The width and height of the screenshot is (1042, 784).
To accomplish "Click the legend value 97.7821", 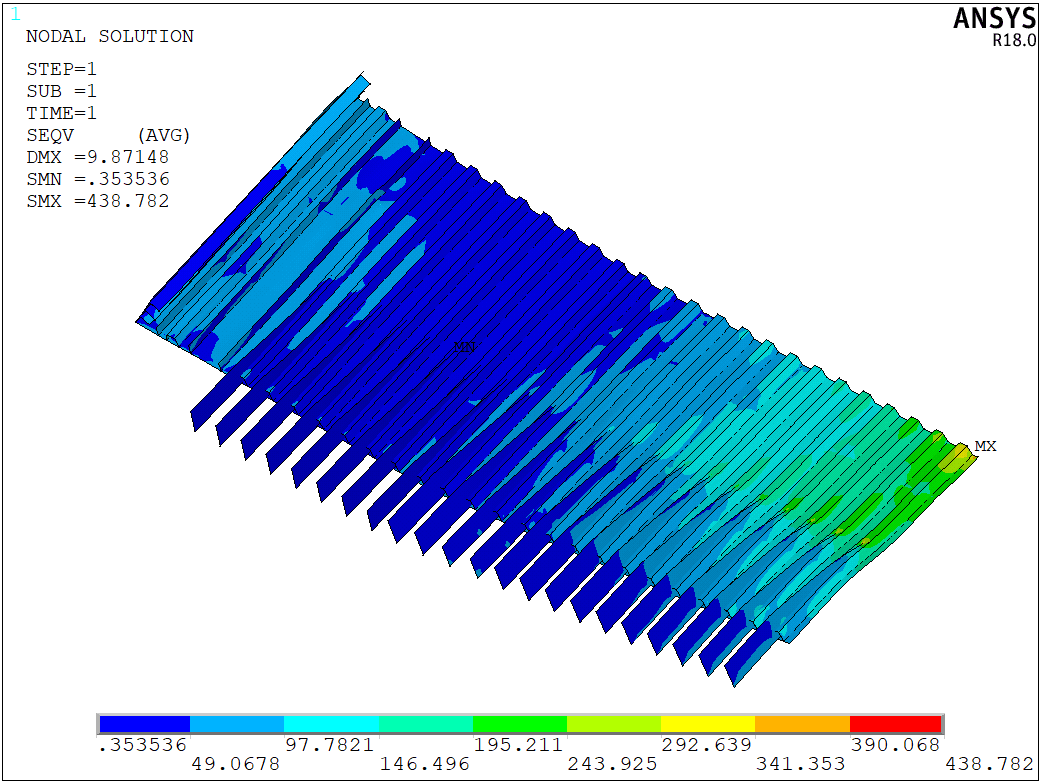I will coord(330,745).
